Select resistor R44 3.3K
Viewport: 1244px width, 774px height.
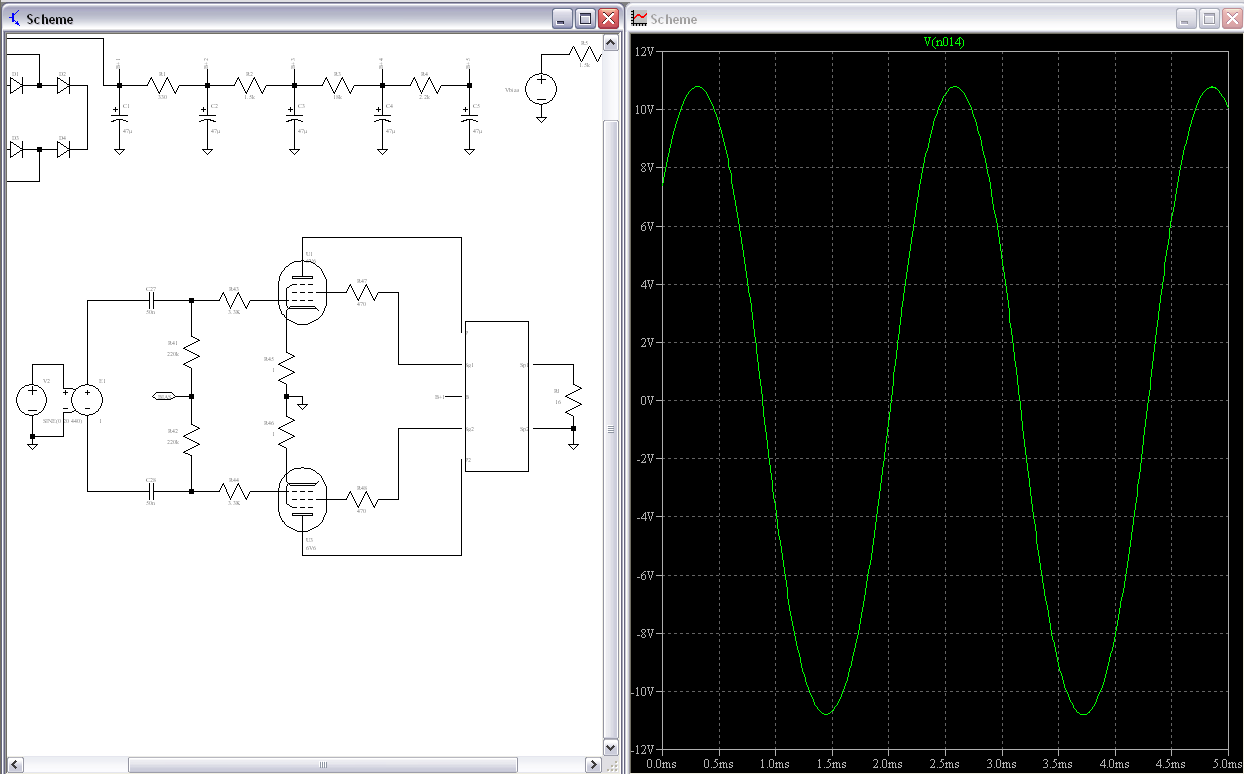click(x=235, y=491)
